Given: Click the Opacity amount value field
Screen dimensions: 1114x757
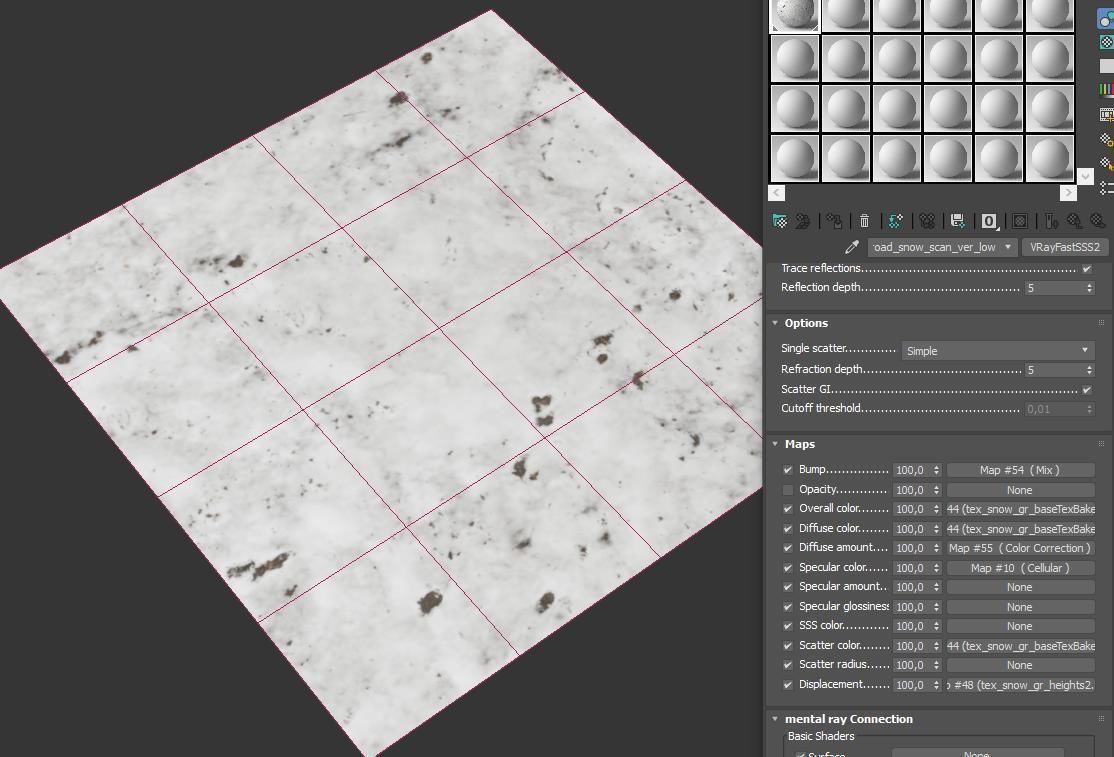Looking at the screenshot, I should point(912,490).
